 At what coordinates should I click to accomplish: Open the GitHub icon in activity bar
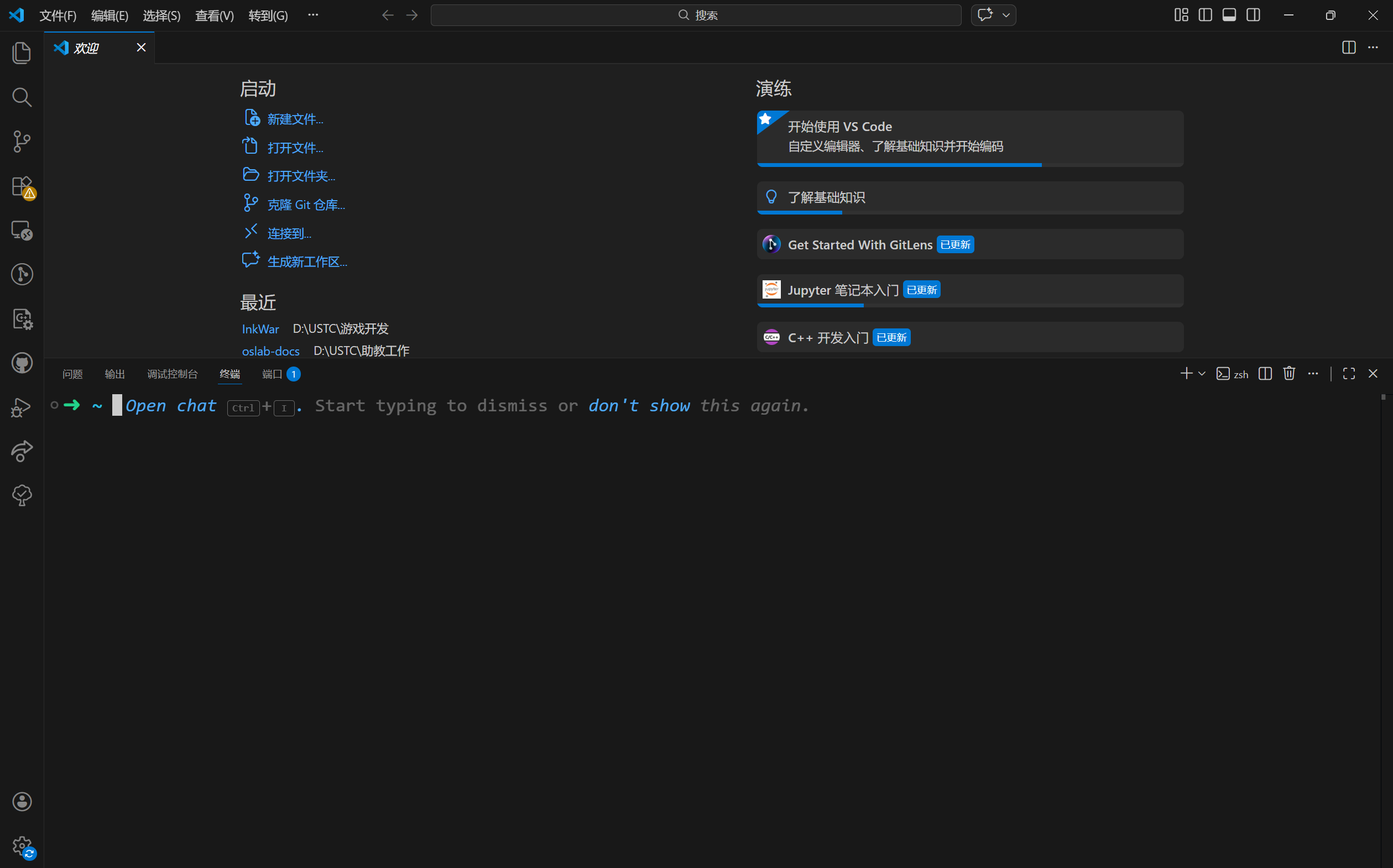pos(22,363)
